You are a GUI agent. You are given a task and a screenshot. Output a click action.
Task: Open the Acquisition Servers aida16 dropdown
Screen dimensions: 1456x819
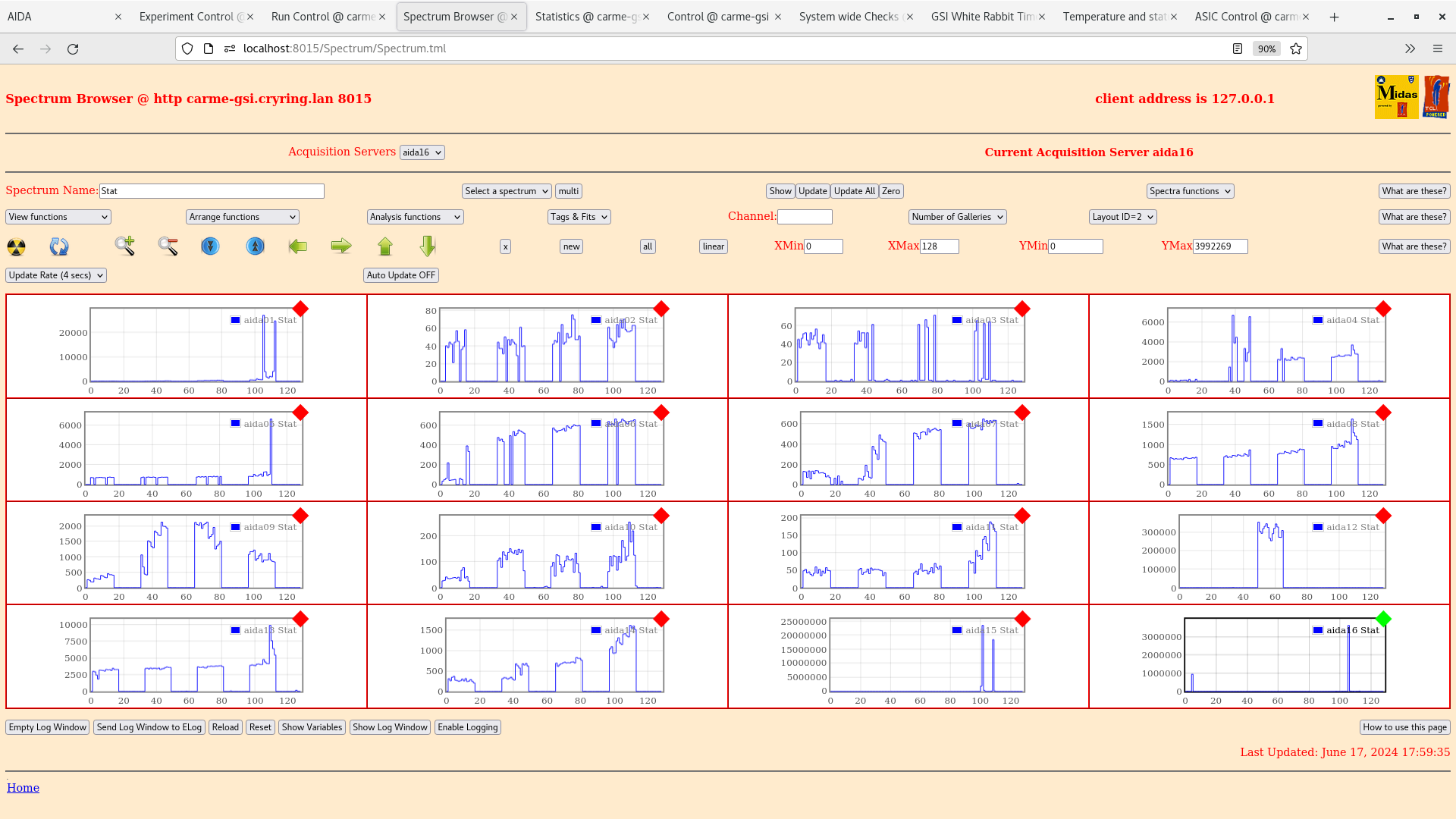pyautogui.click(x=422, y=152)
